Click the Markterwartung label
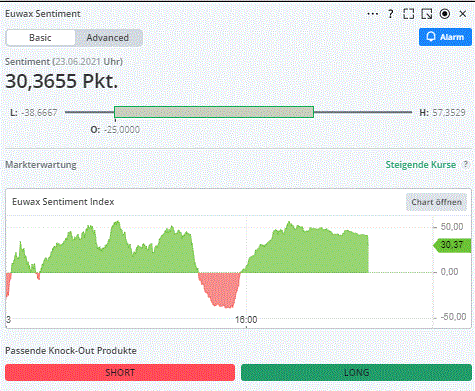The image size is (475, 391). (41, 165)
